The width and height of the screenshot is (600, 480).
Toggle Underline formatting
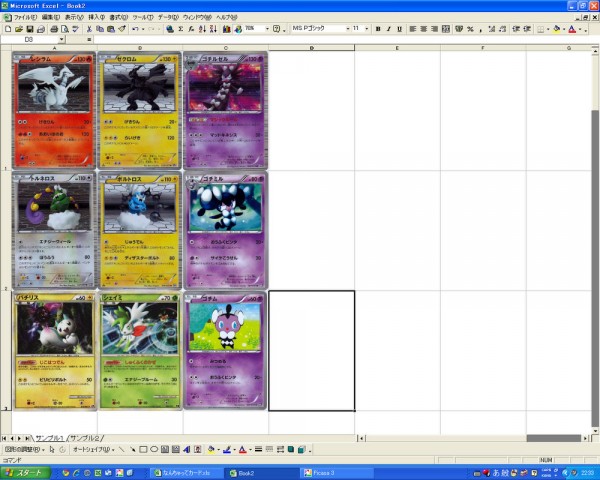pos(399,29)
